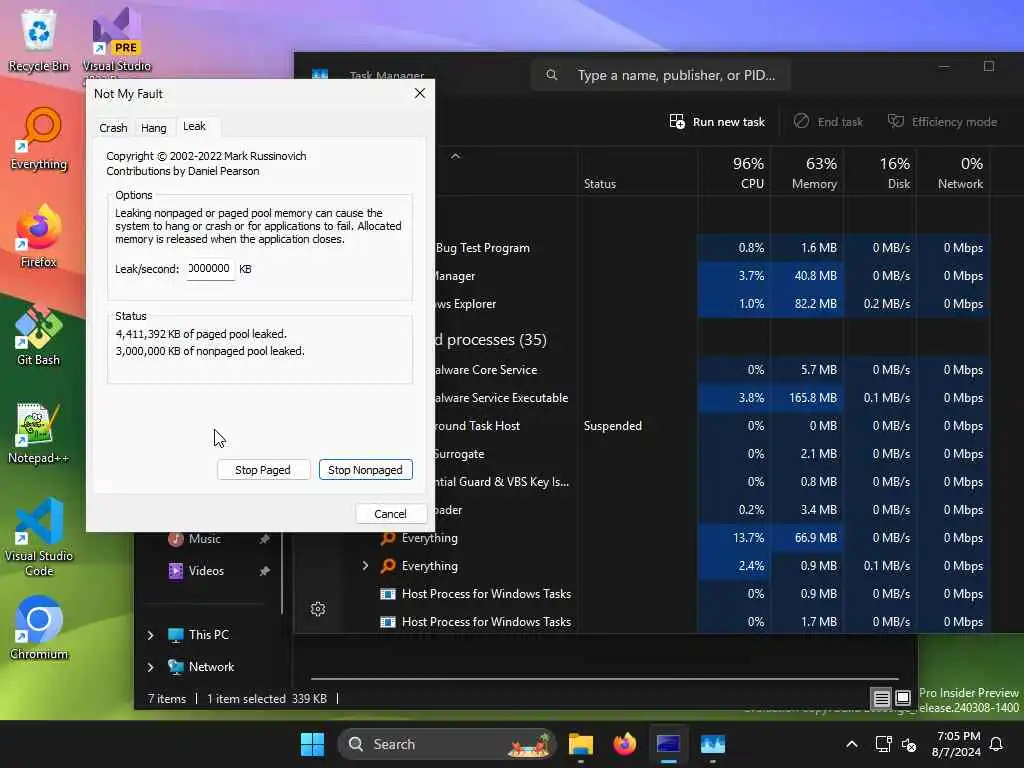Open the Chromium desktop shortcut
This screenshot has height=768, width=1024.
39,628
